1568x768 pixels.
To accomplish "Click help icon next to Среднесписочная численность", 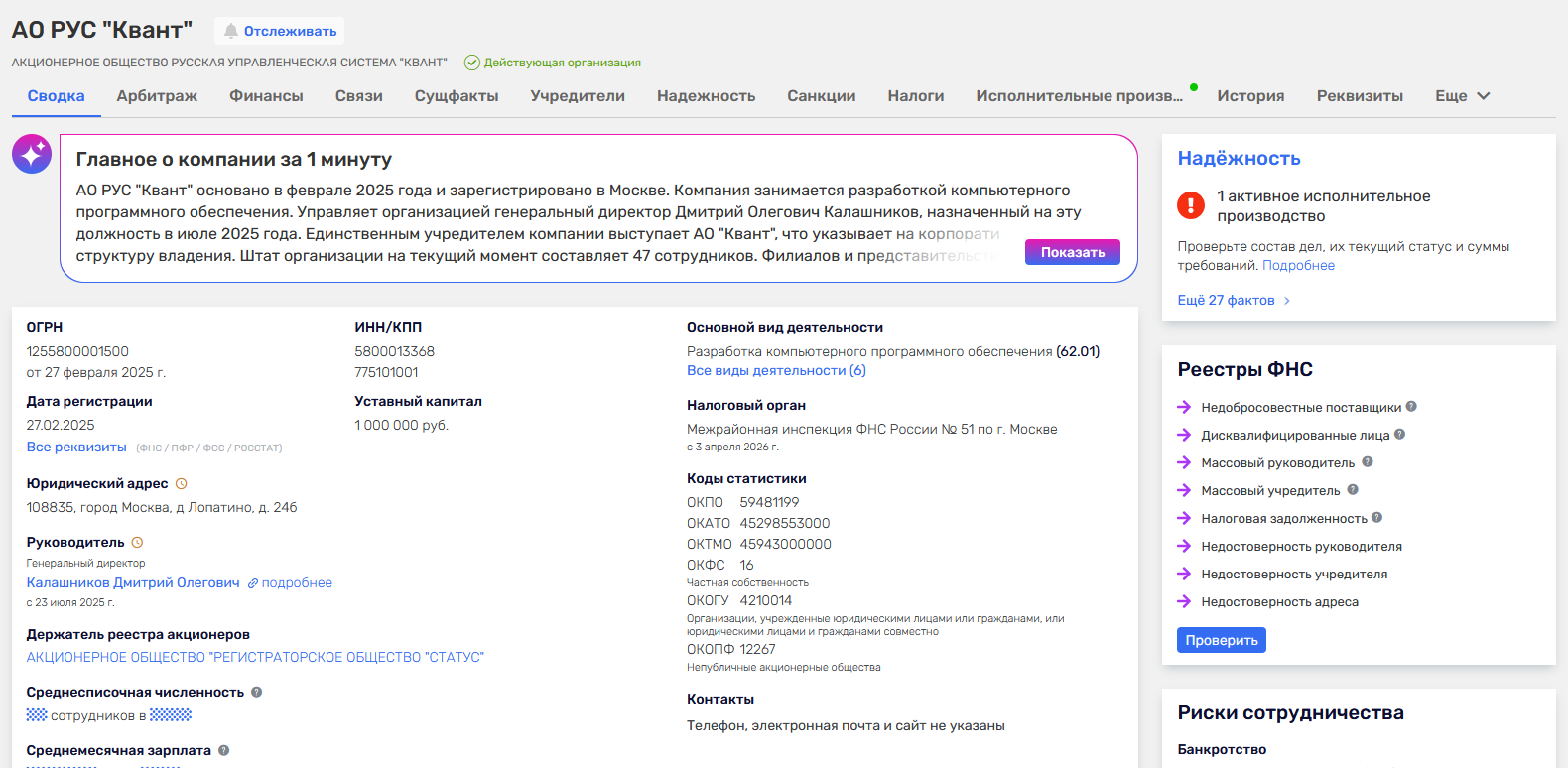I will click(x=257, y=692).
